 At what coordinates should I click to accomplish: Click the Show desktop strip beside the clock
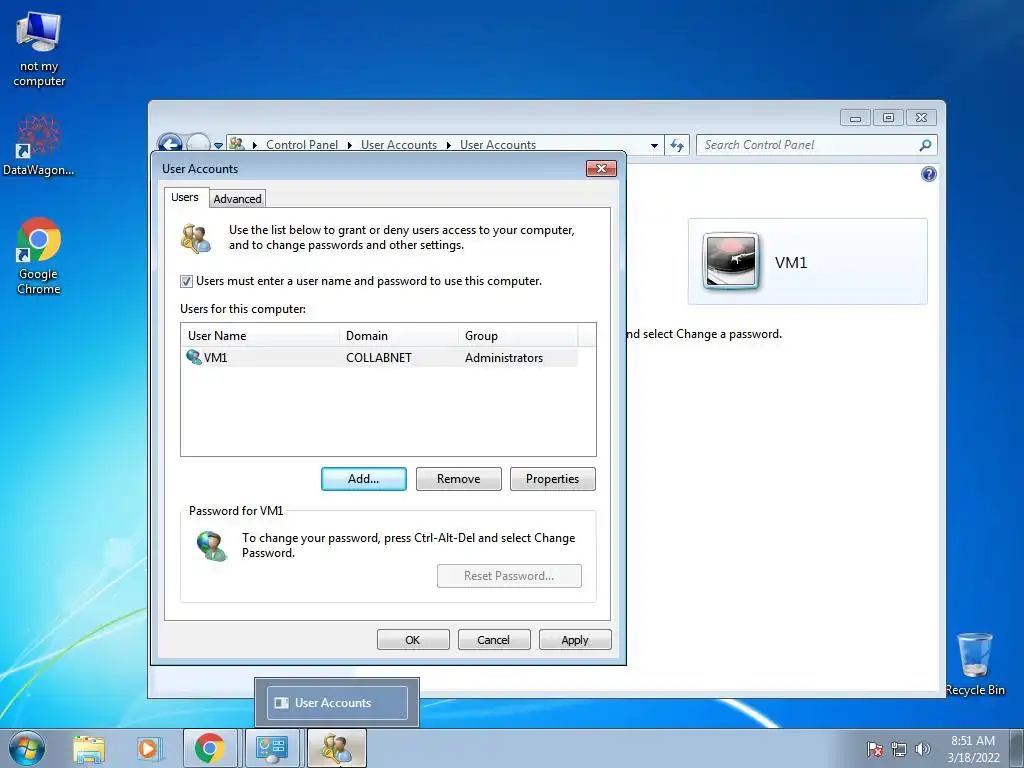tap(1018, 748)
